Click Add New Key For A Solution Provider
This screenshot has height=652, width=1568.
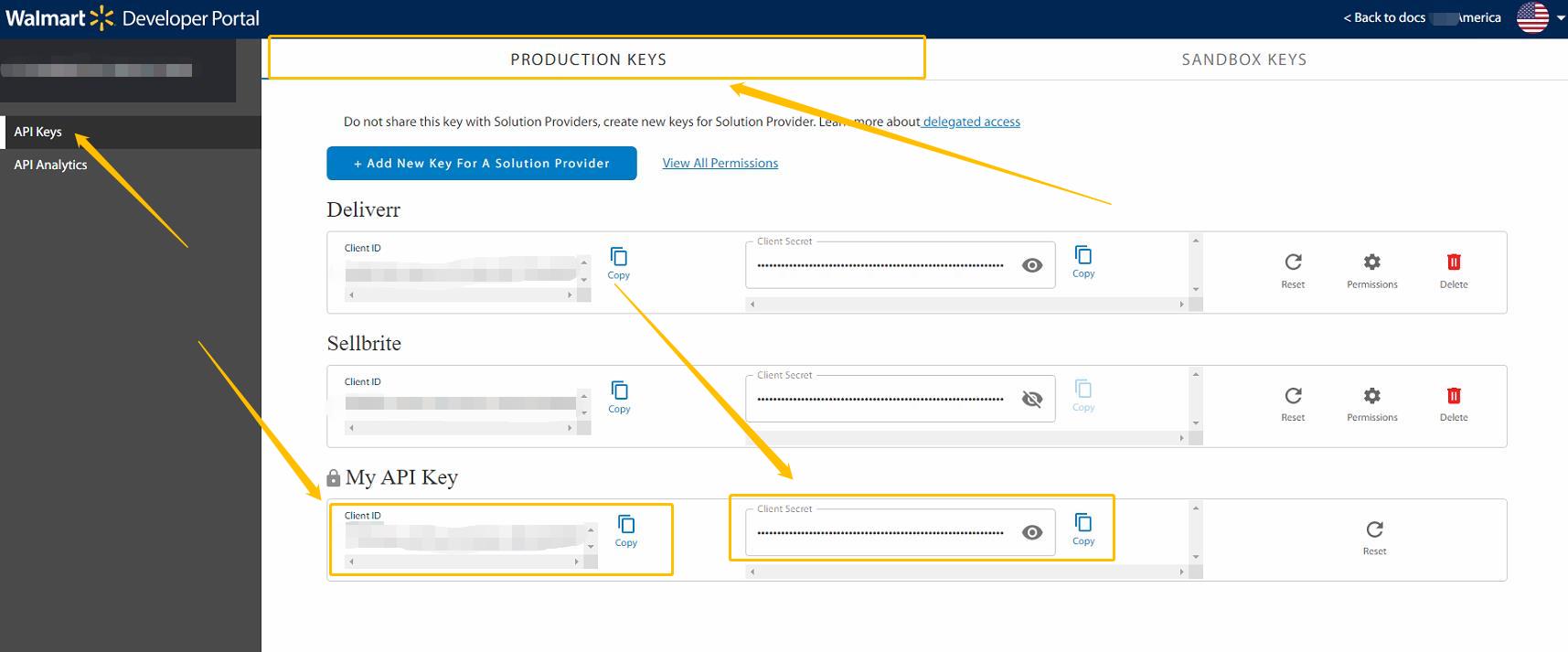click(482, 163)
